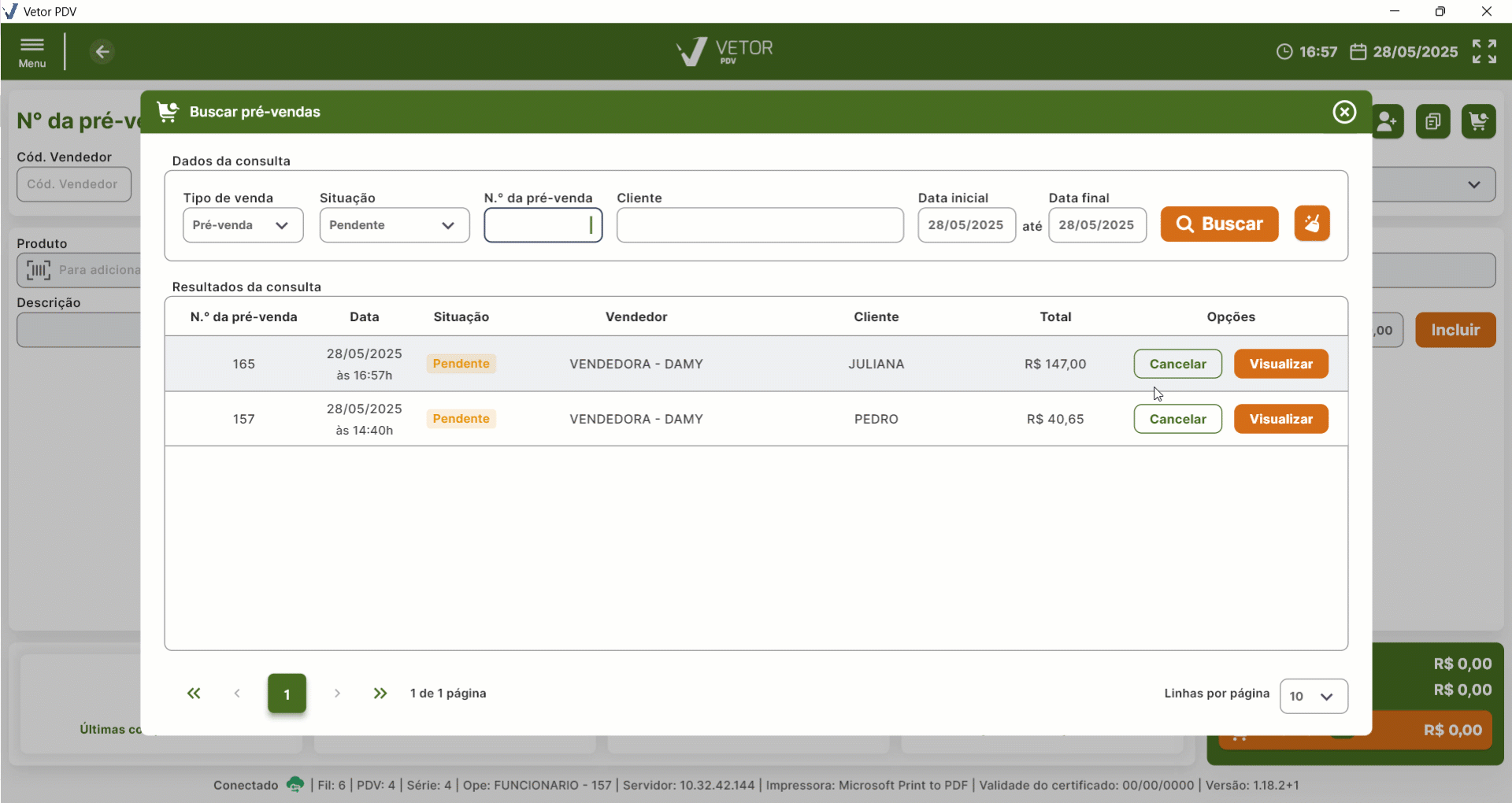Screen dimensions: 1512x803
Task: Close the Buscar pré-vendas dialog
Action: coord(1344,112)
